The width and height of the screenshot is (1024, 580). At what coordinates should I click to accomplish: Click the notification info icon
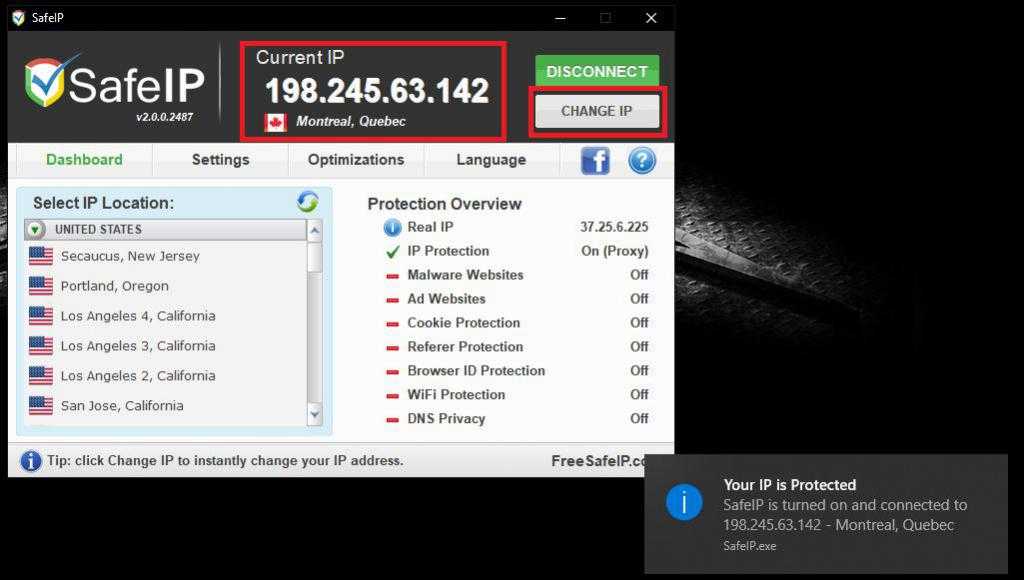[x=684, y=503]
